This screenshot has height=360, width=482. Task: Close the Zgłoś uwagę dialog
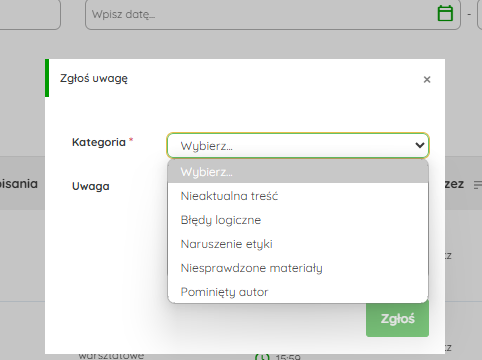coord(427,79)
